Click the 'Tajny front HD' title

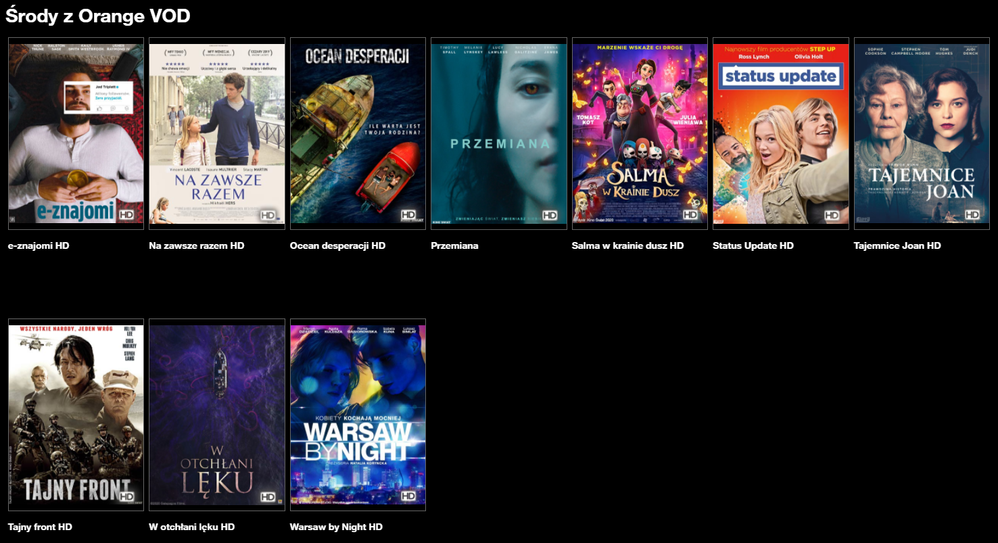(39, 527)
